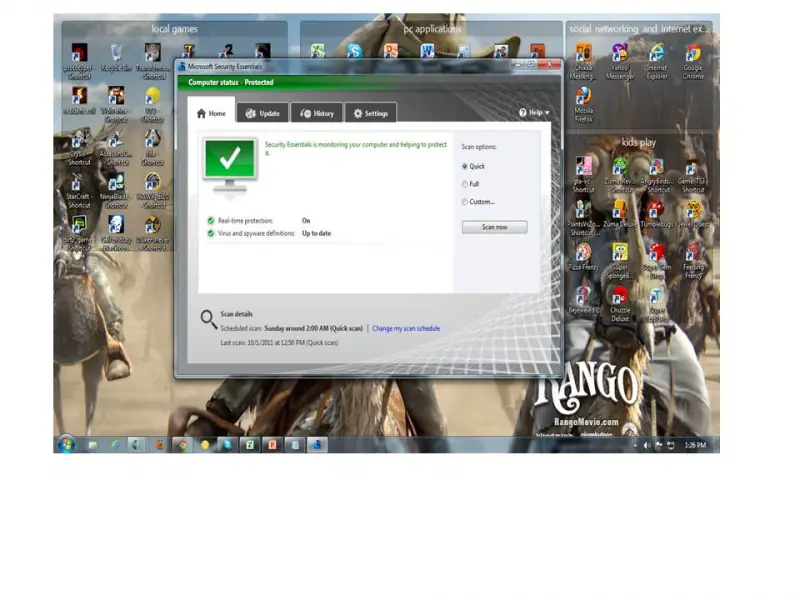
Task: Open the Tumblebugs desktop icon
Action: [657, 213]
